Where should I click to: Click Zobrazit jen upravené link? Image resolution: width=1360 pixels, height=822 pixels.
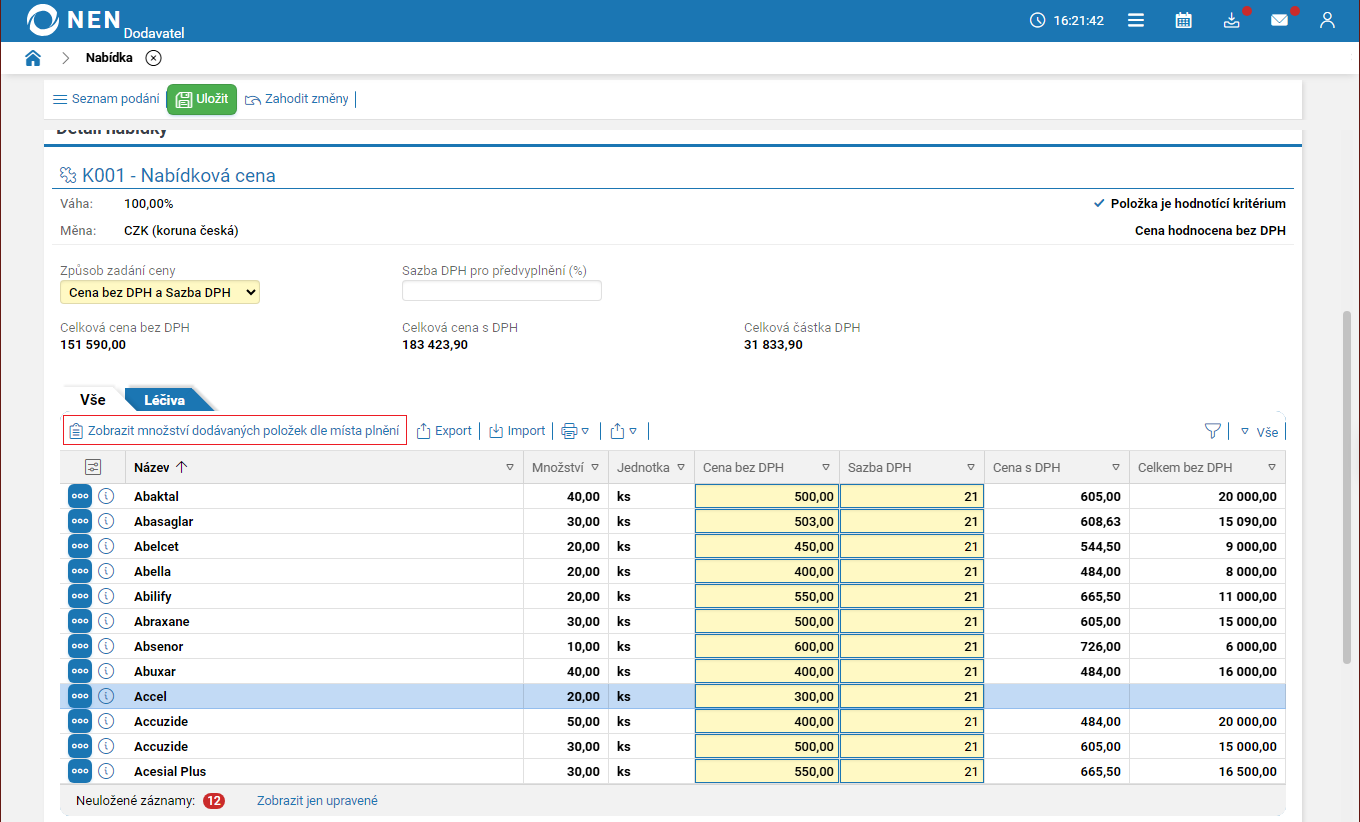317,800
